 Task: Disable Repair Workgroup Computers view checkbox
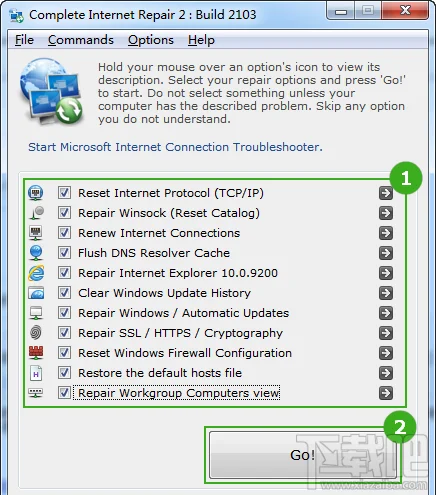click(64, 393)
